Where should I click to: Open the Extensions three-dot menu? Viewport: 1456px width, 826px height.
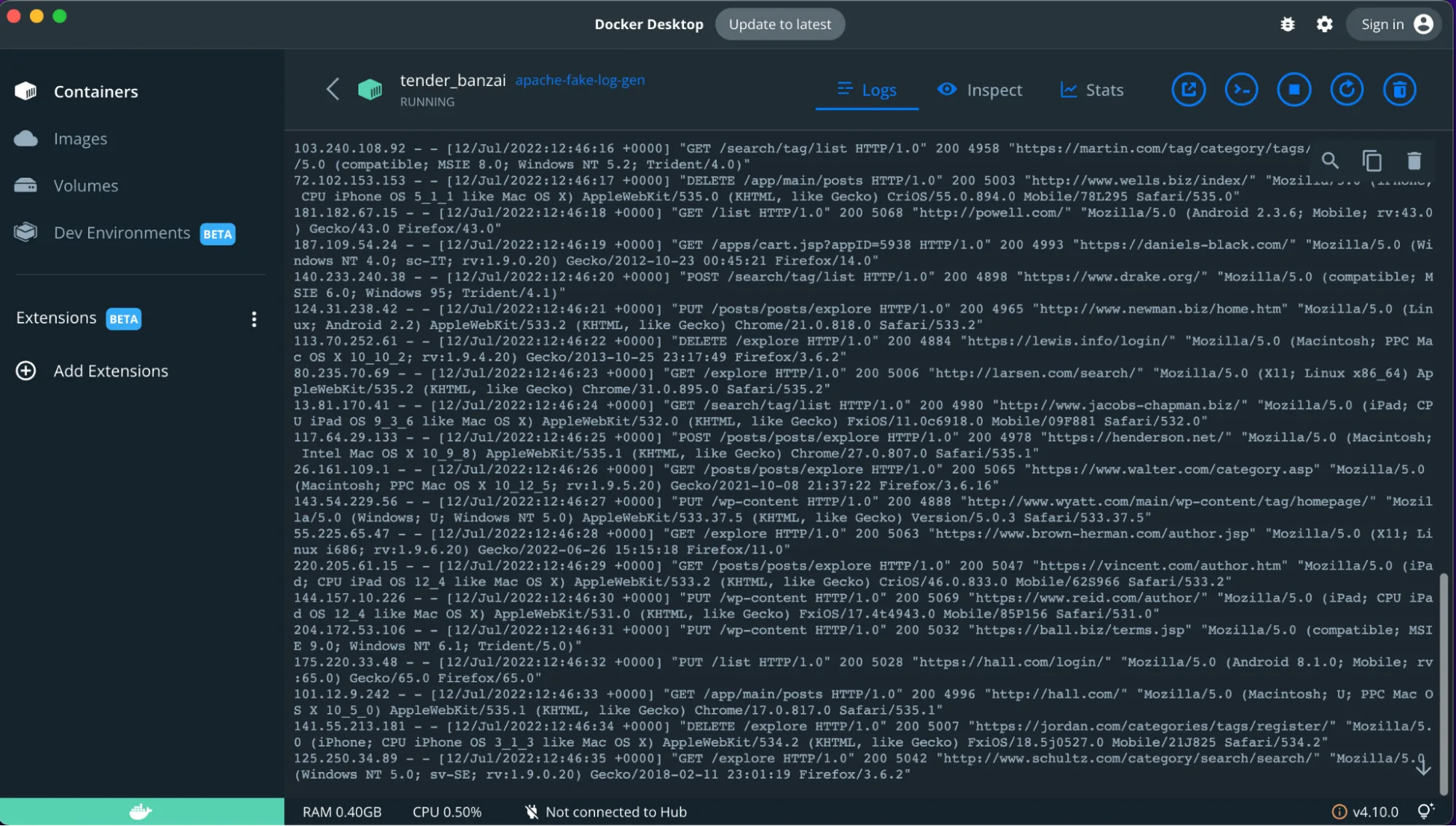(x=253, y=319)
